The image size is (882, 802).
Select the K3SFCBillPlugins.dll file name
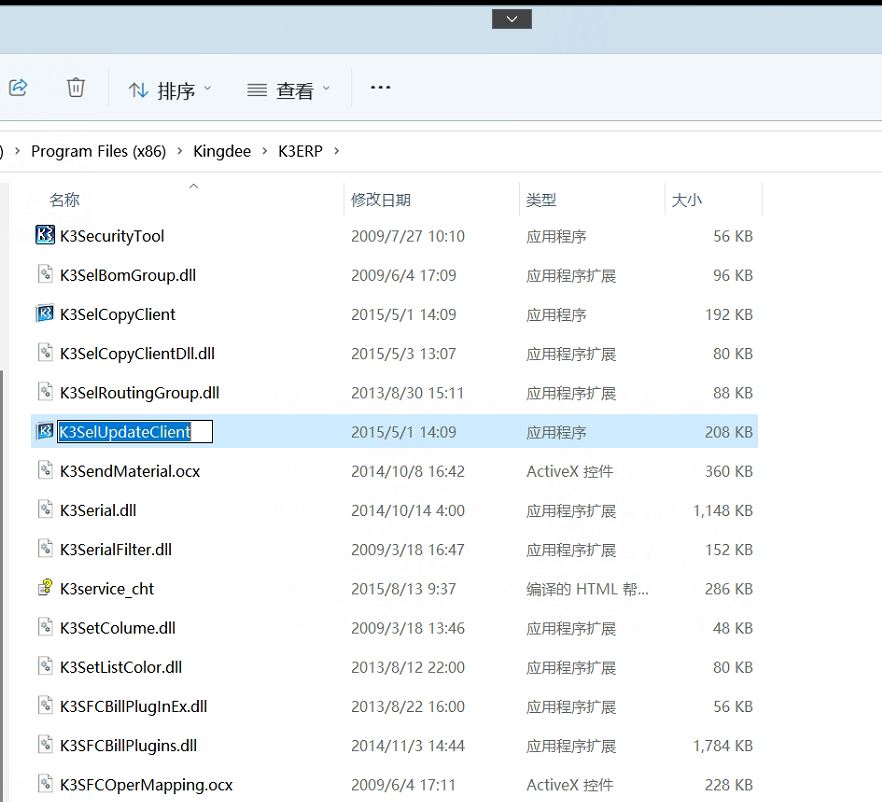click(x=129, y=746)
